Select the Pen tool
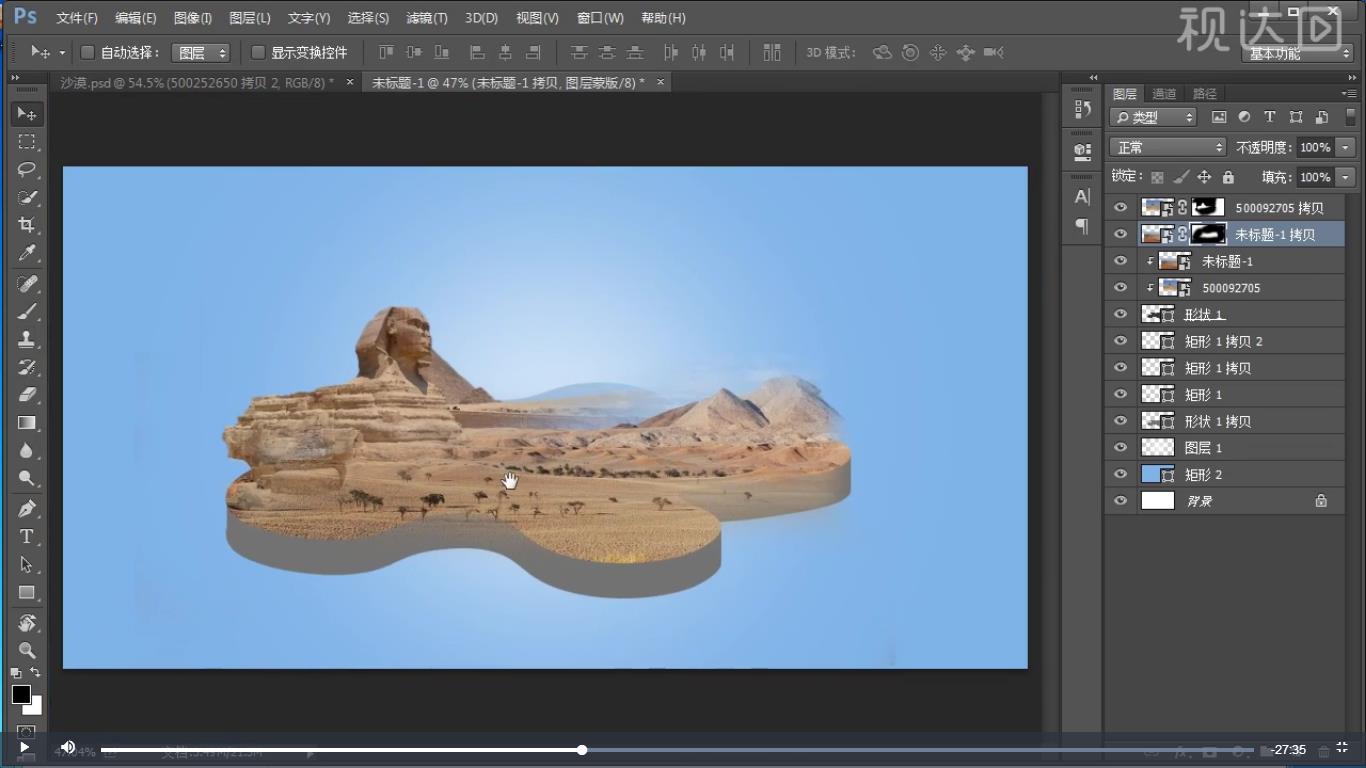 click(x=27, y=508)
